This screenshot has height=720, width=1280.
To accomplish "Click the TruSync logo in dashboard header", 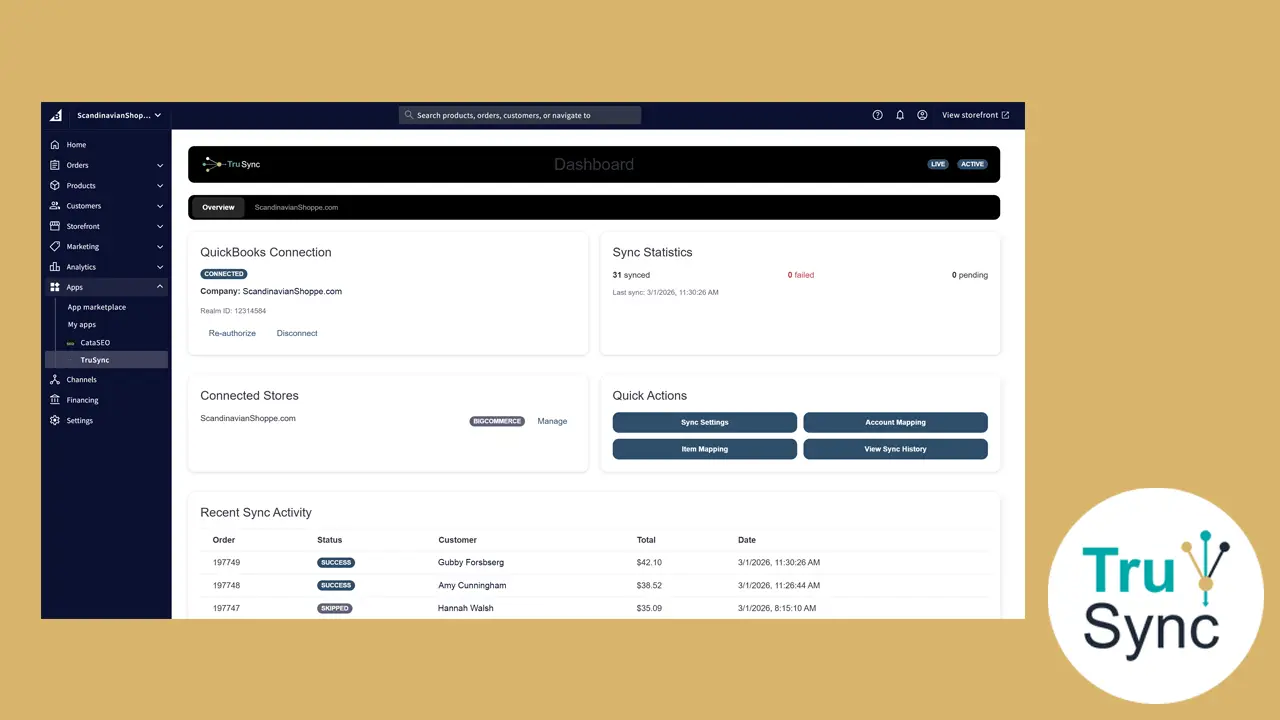I will coord(231,164).
